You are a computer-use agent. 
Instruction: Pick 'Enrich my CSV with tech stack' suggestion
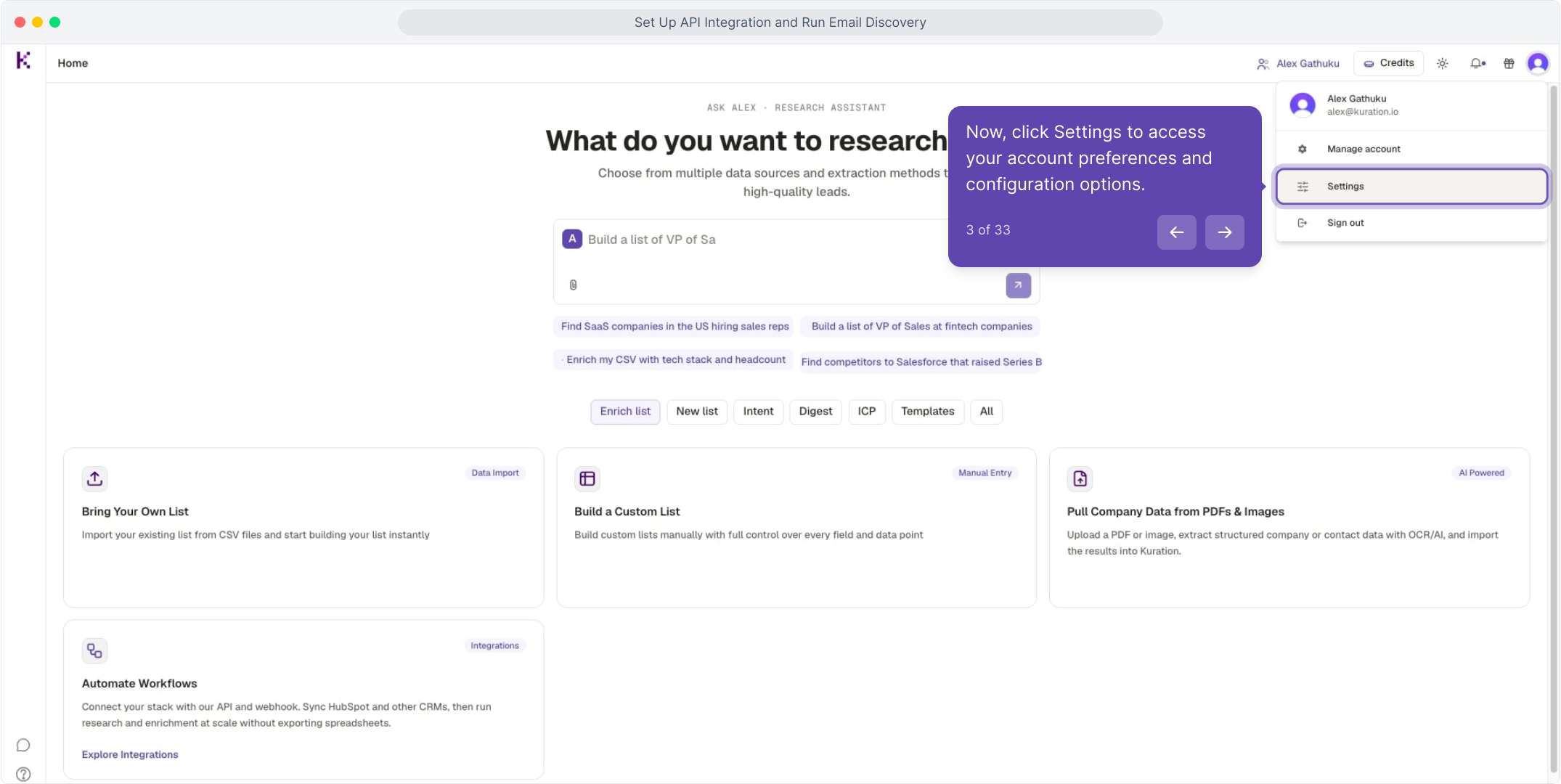(673, 360)
